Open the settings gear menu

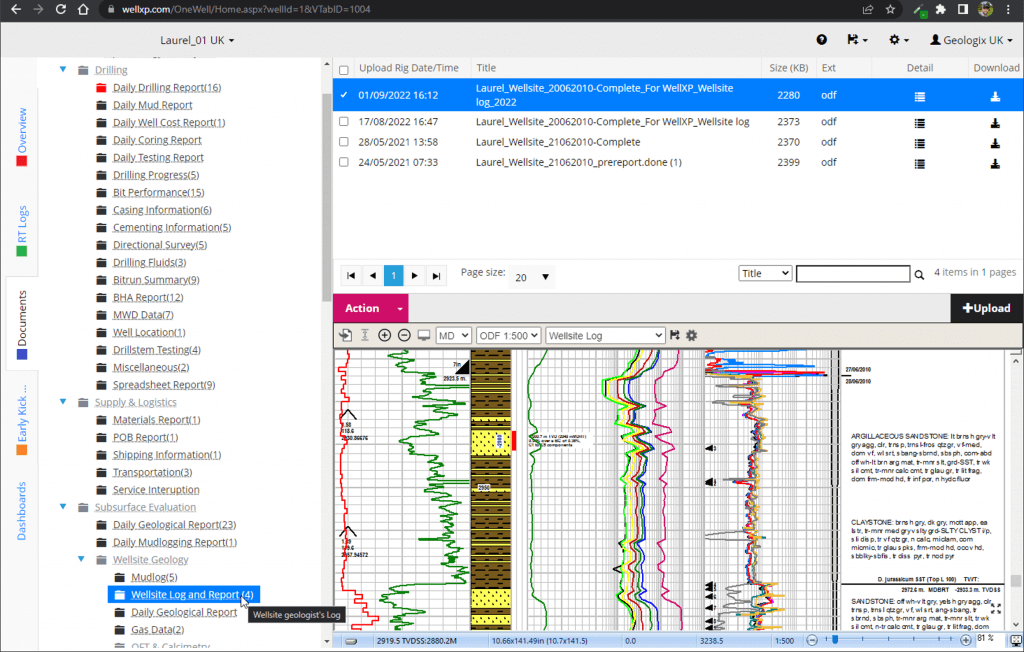click(899, 40)
